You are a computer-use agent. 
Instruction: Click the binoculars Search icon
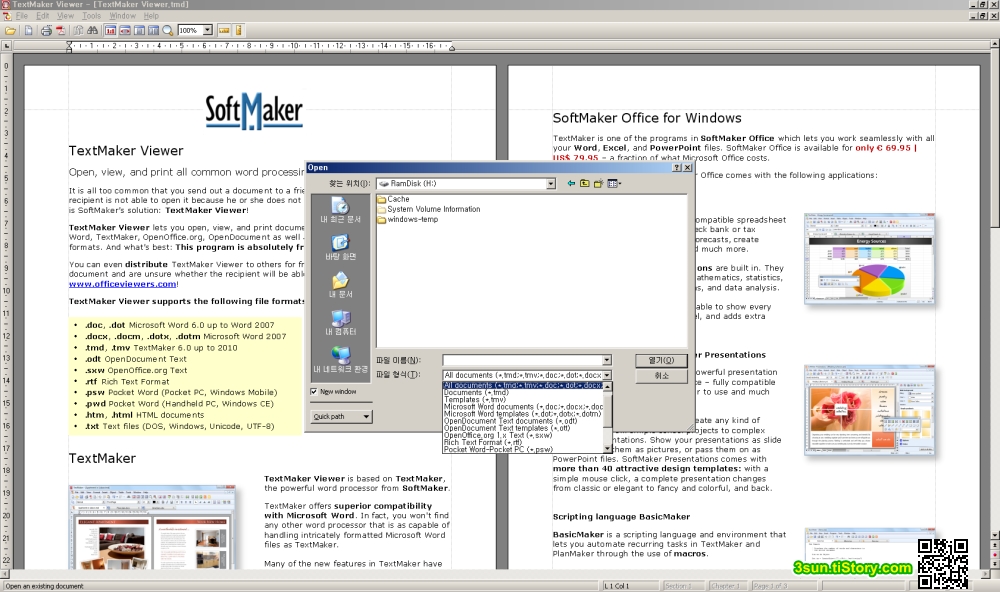pyautogui.click(x=92, y=31)
